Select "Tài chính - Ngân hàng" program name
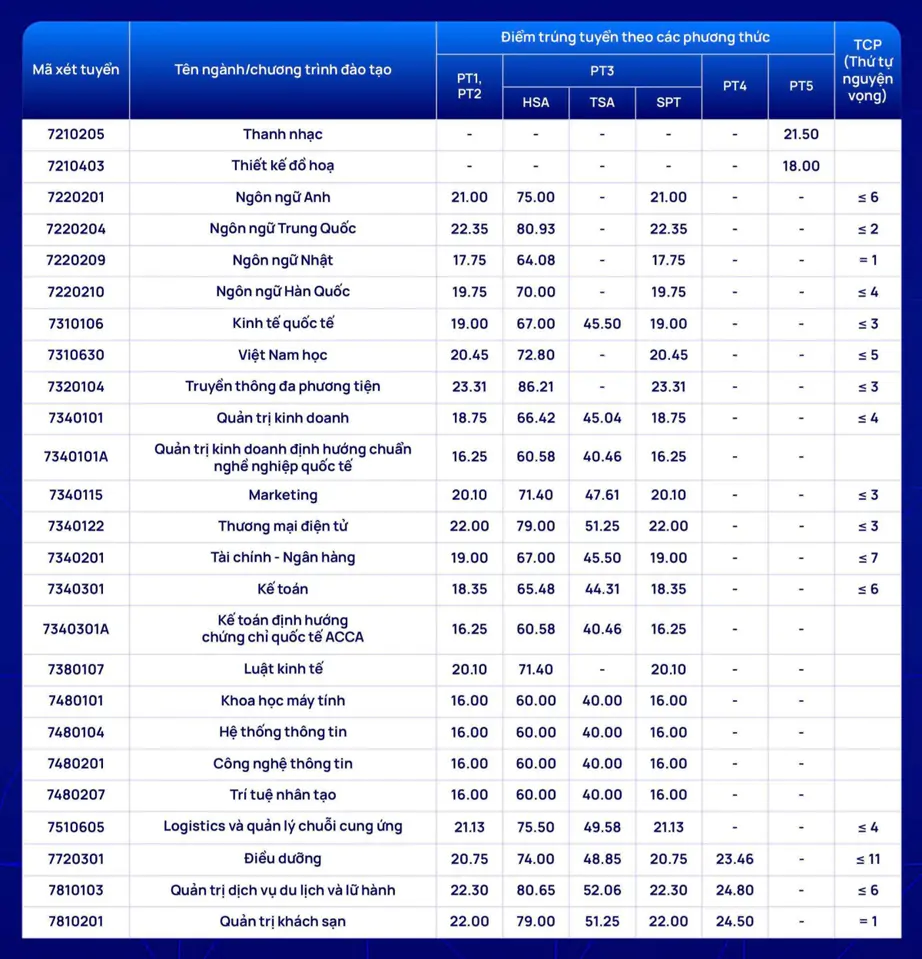This screenshot has width=922, height=959. pyautogui.click(x=282, y=558)
